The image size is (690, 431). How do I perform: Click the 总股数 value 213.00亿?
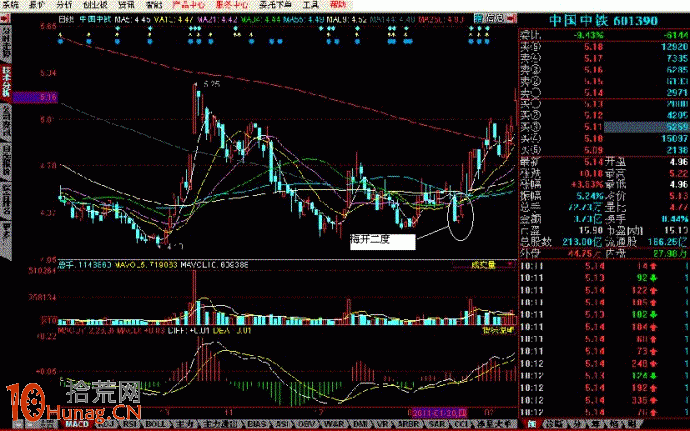pos(582,242)
